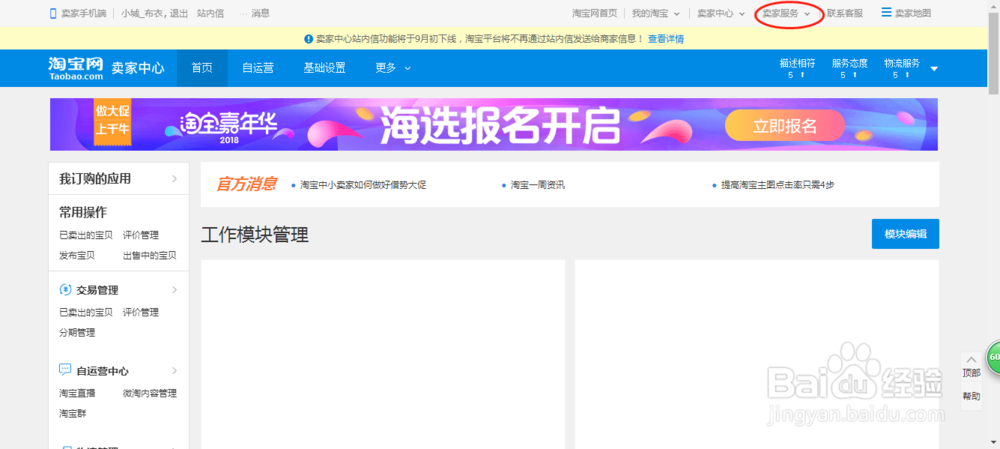Click the 卖家中心 header title
This screenshot has height=449, width=1000.
pyautogui.click(x=138, y=68)
